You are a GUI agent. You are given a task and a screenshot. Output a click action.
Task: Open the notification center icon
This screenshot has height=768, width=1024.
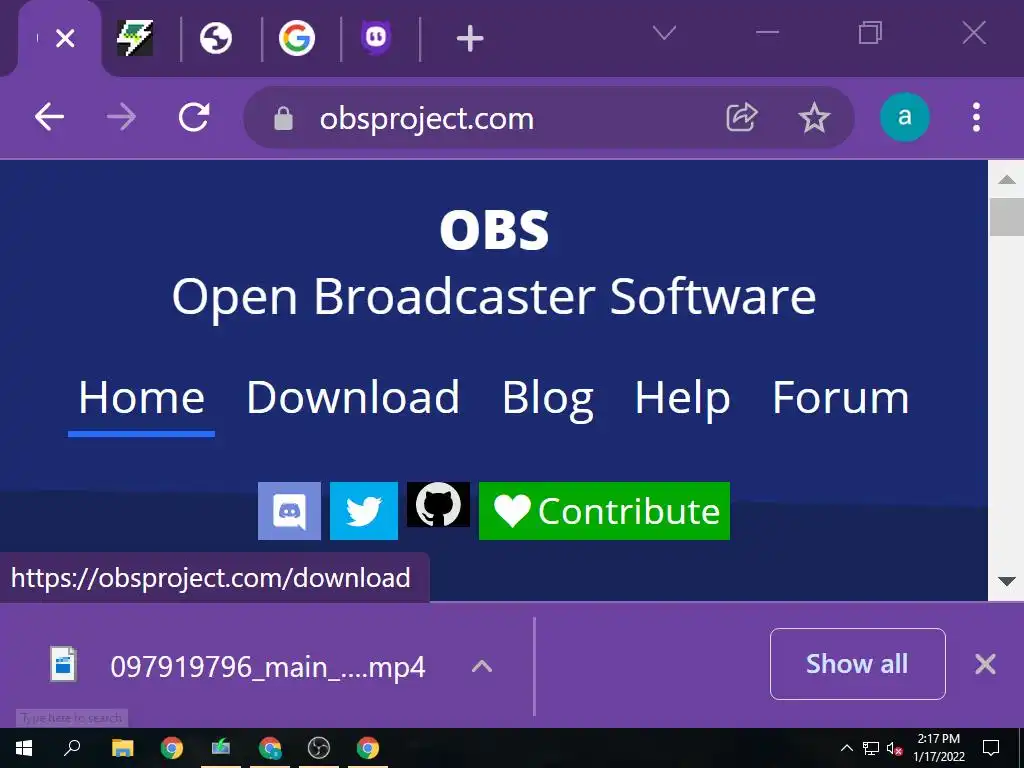tap(991, 748)
